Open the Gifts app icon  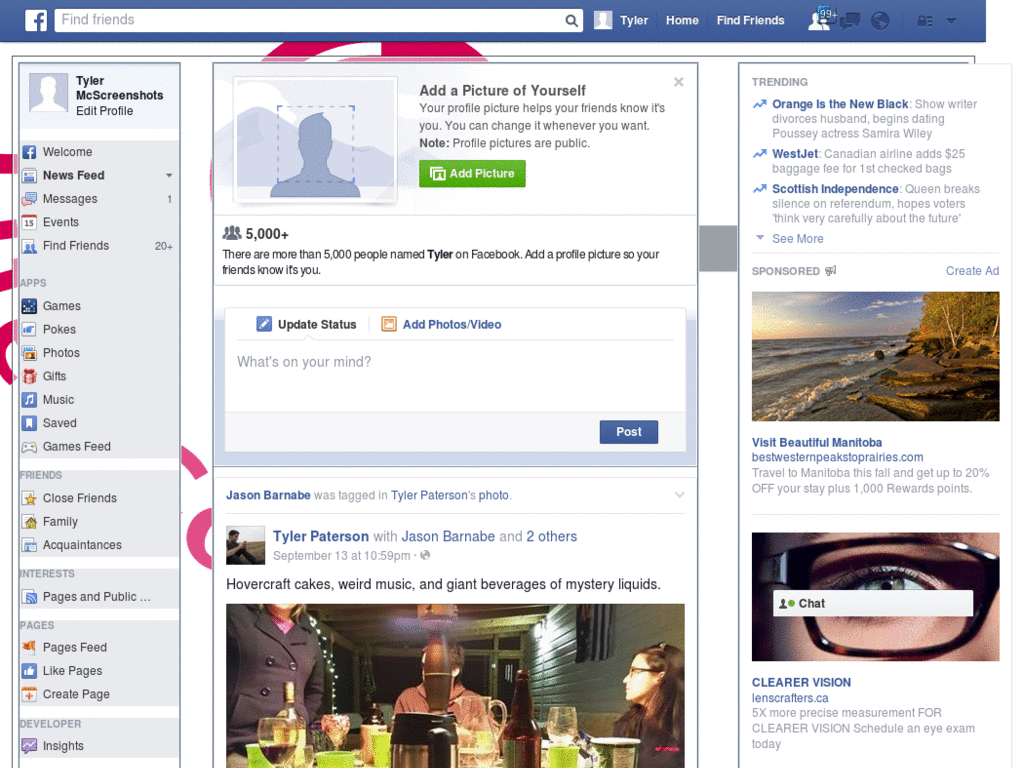pos(29,377)
